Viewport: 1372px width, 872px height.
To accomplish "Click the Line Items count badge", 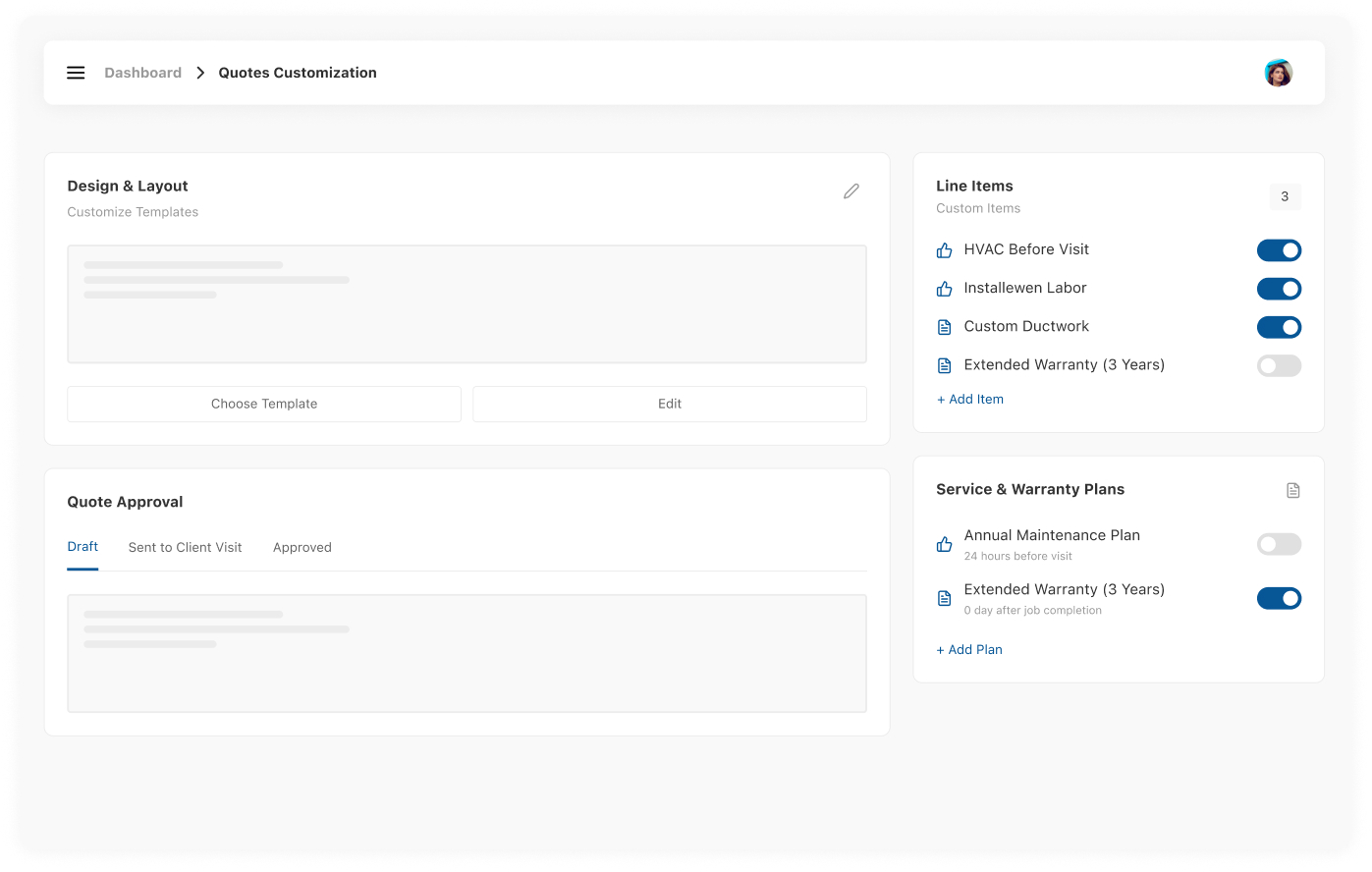I will pyautogui.click(x=1285, y=196).
